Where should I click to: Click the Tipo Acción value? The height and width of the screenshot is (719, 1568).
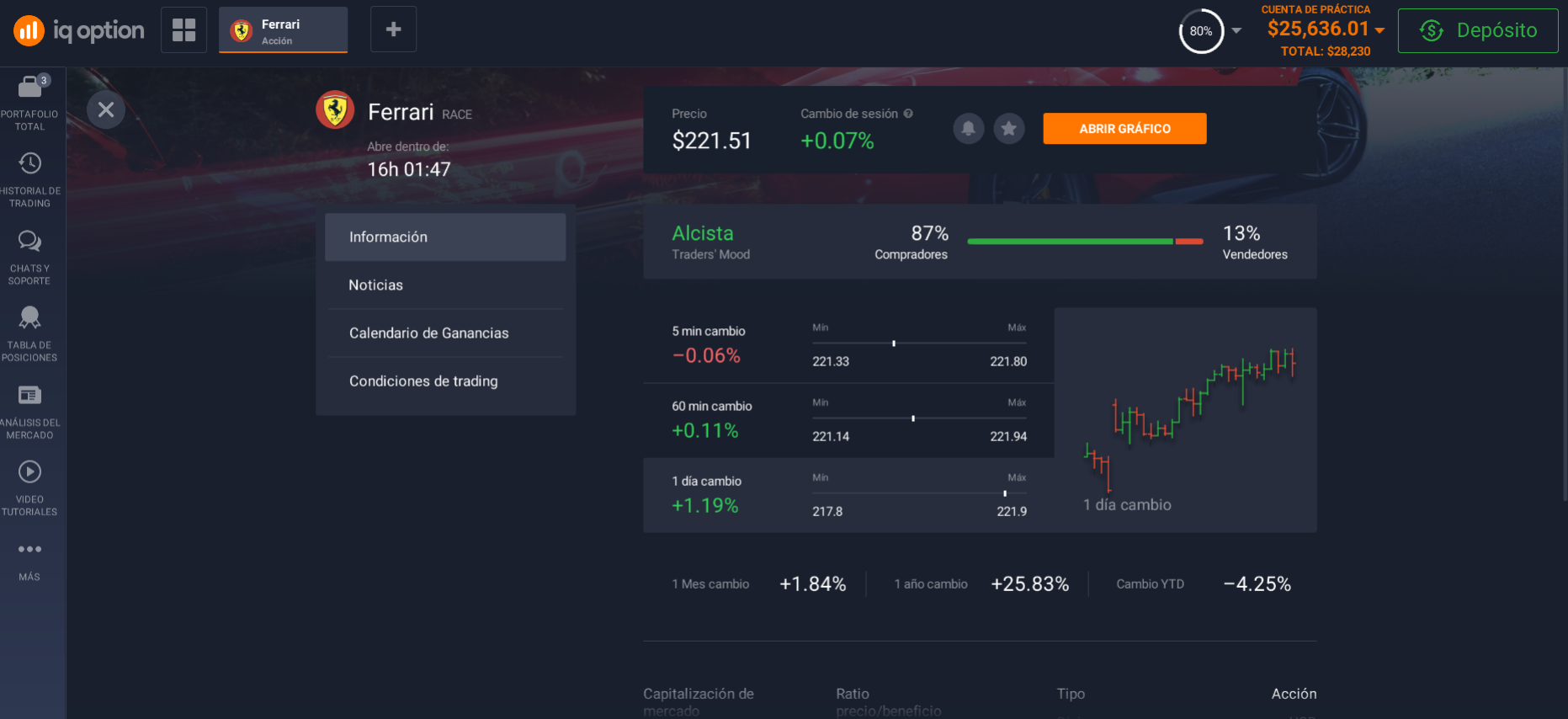[x=1294, y=694]
